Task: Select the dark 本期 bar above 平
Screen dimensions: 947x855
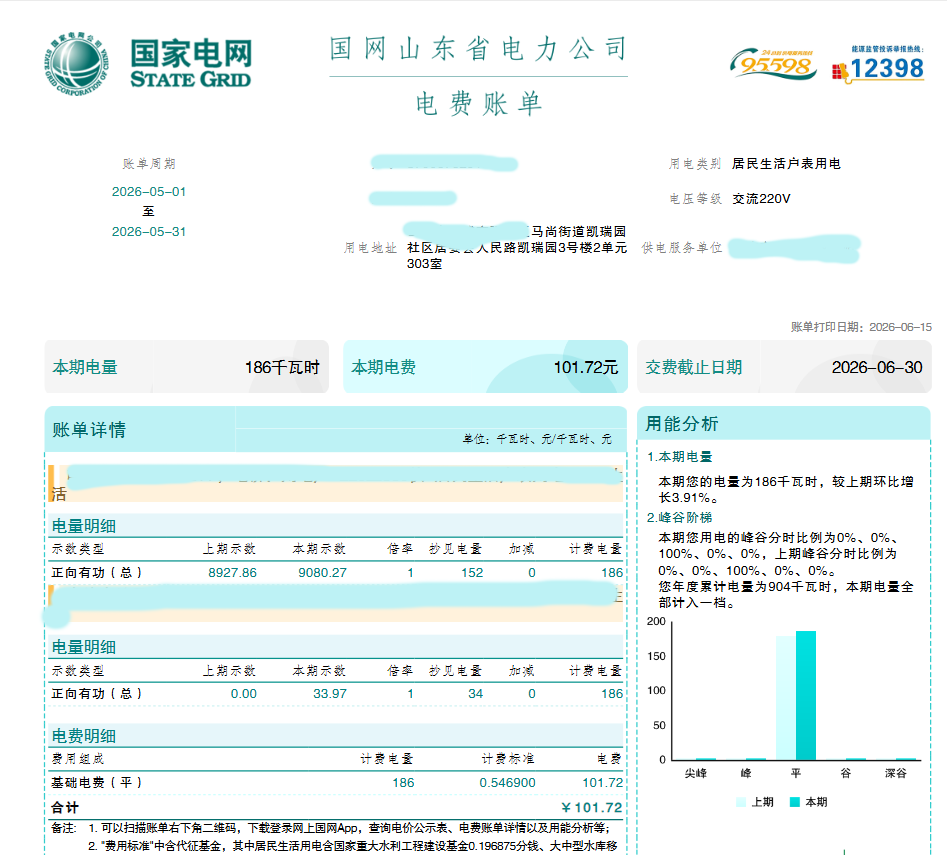Action: [806, 696]
